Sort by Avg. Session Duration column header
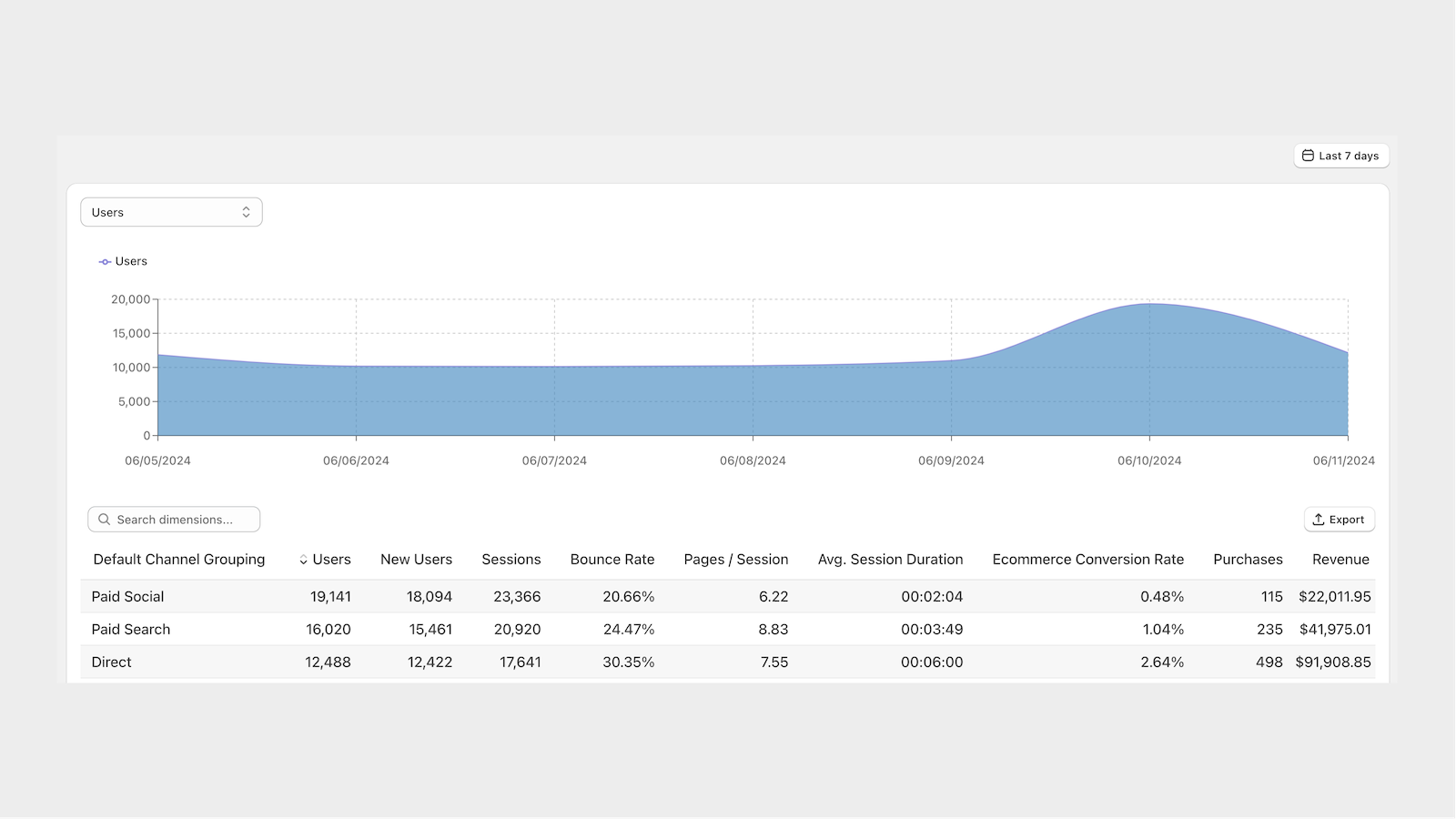 tap(890, 560)
